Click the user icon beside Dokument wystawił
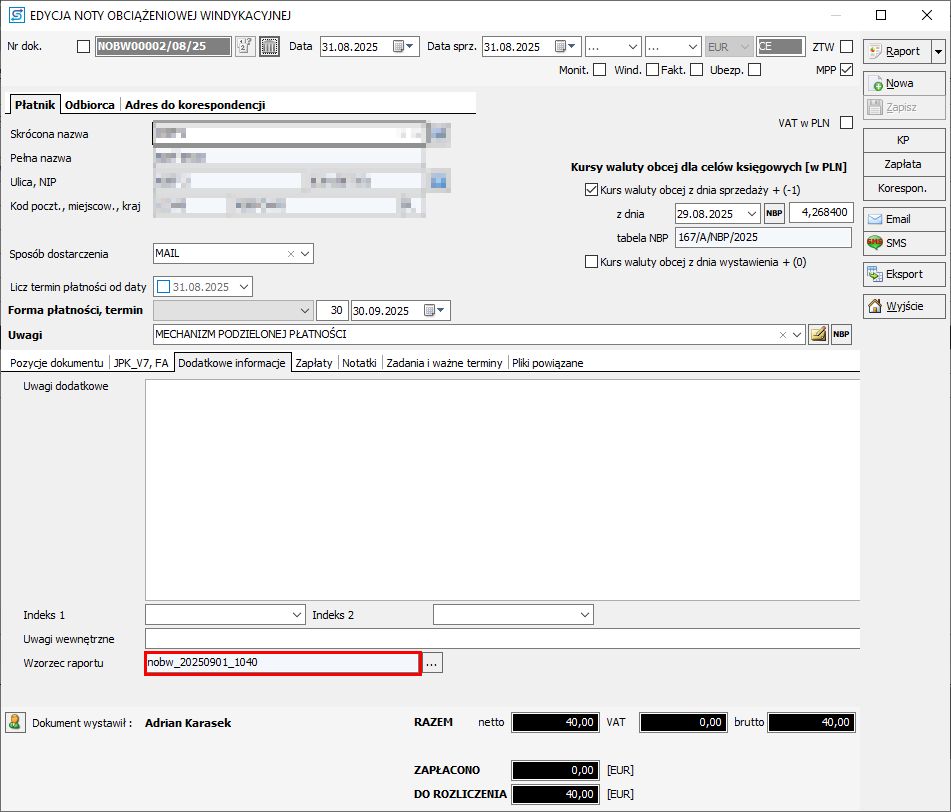This screenshot has width=951, height=812. (x=15, y=722)
